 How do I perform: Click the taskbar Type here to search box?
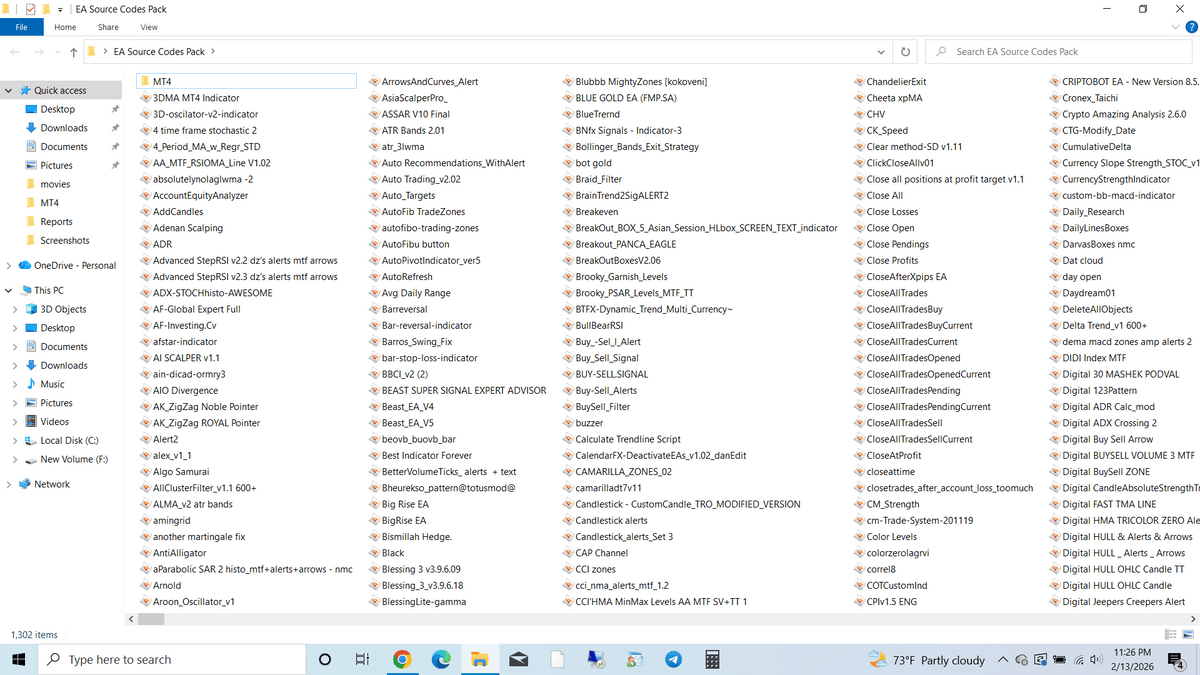coord(171,660)
